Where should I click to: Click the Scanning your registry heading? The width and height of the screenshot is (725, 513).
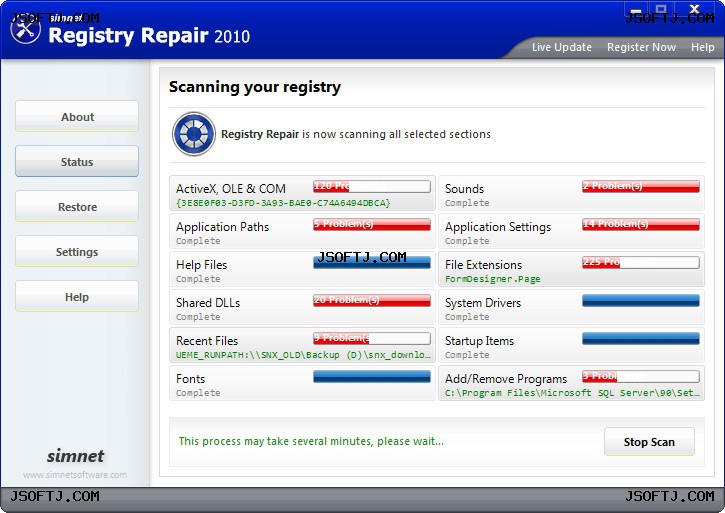(255, 87)
